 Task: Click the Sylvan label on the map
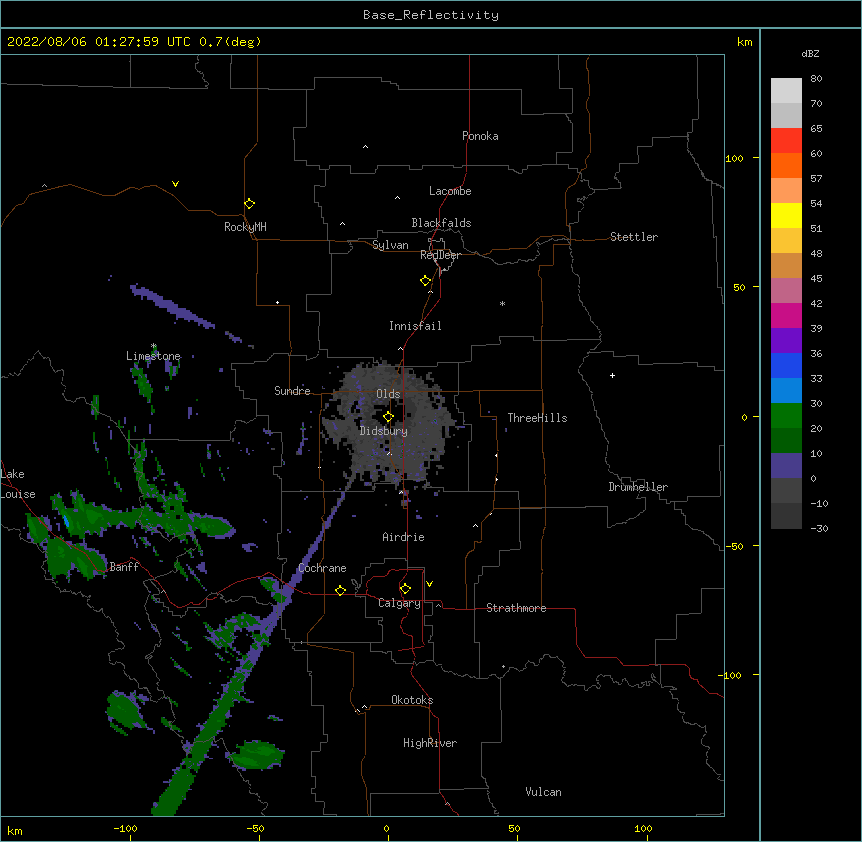point(390,245)
